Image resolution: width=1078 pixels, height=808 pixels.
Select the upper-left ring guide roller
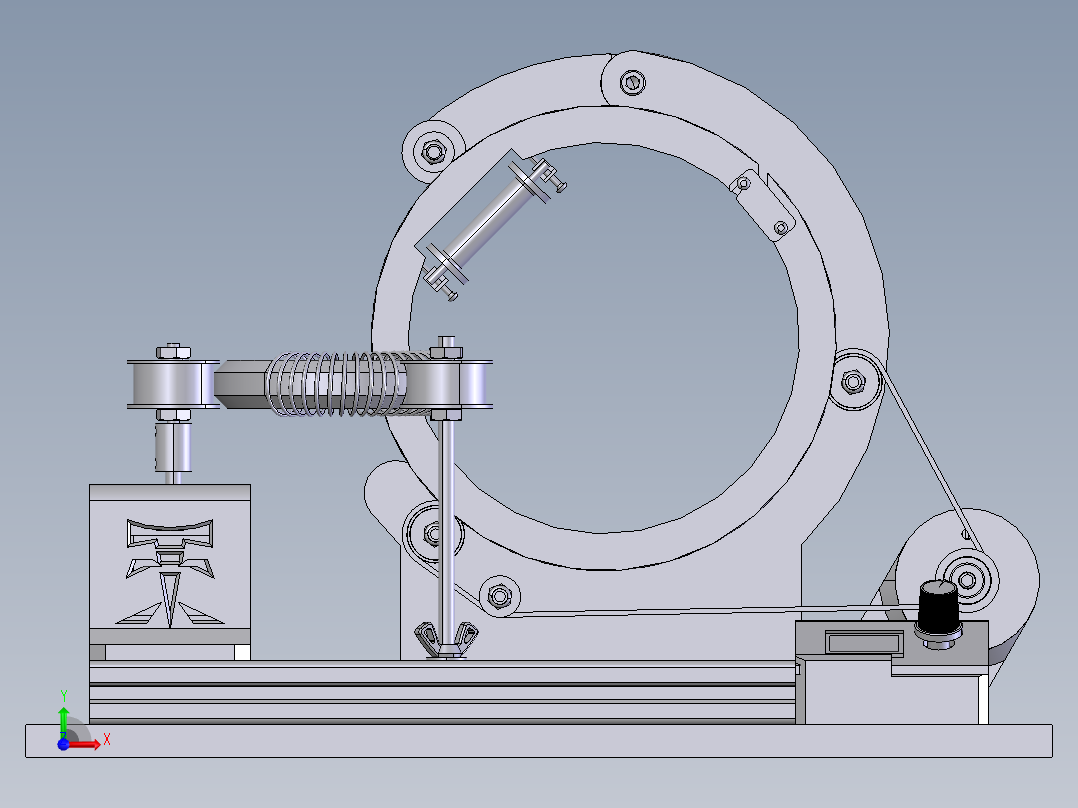tap(433, 151)
